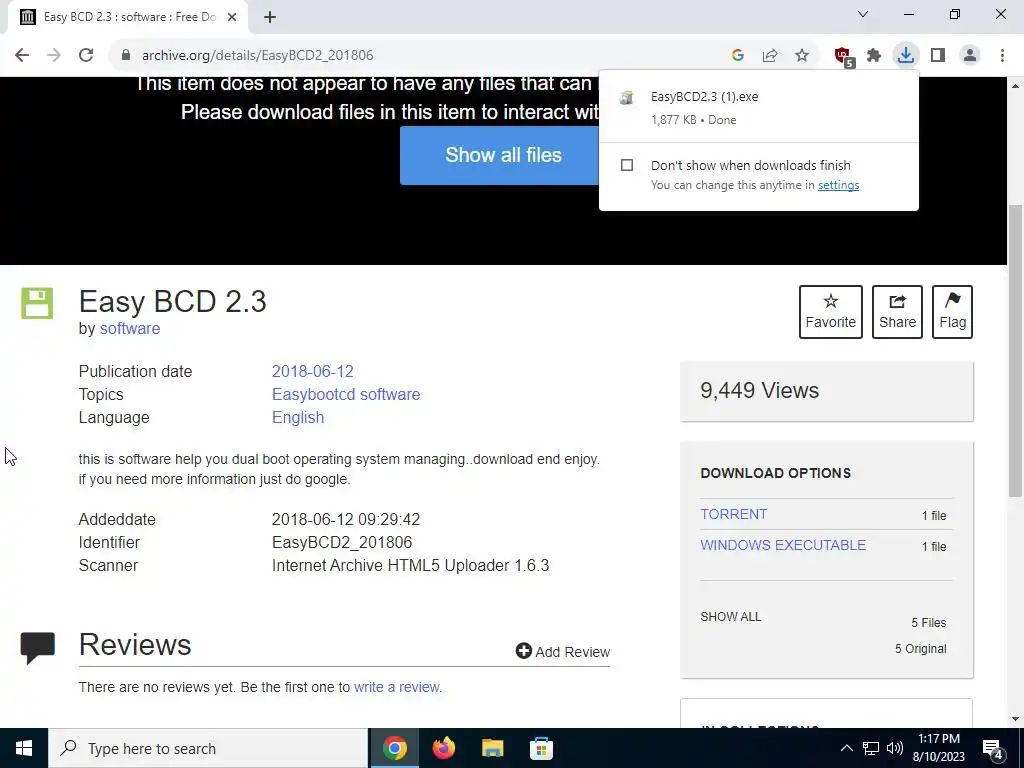
Task: Click 9,449 Views text
Action: point(759,391)
